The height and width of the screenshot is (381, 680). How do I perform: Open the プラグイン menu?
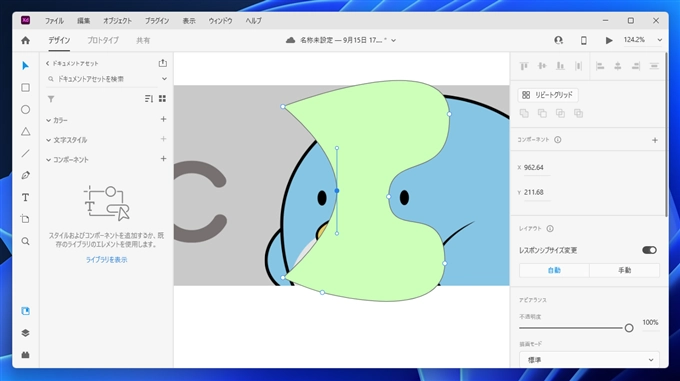pyautogui.click(x=157, y=21)
